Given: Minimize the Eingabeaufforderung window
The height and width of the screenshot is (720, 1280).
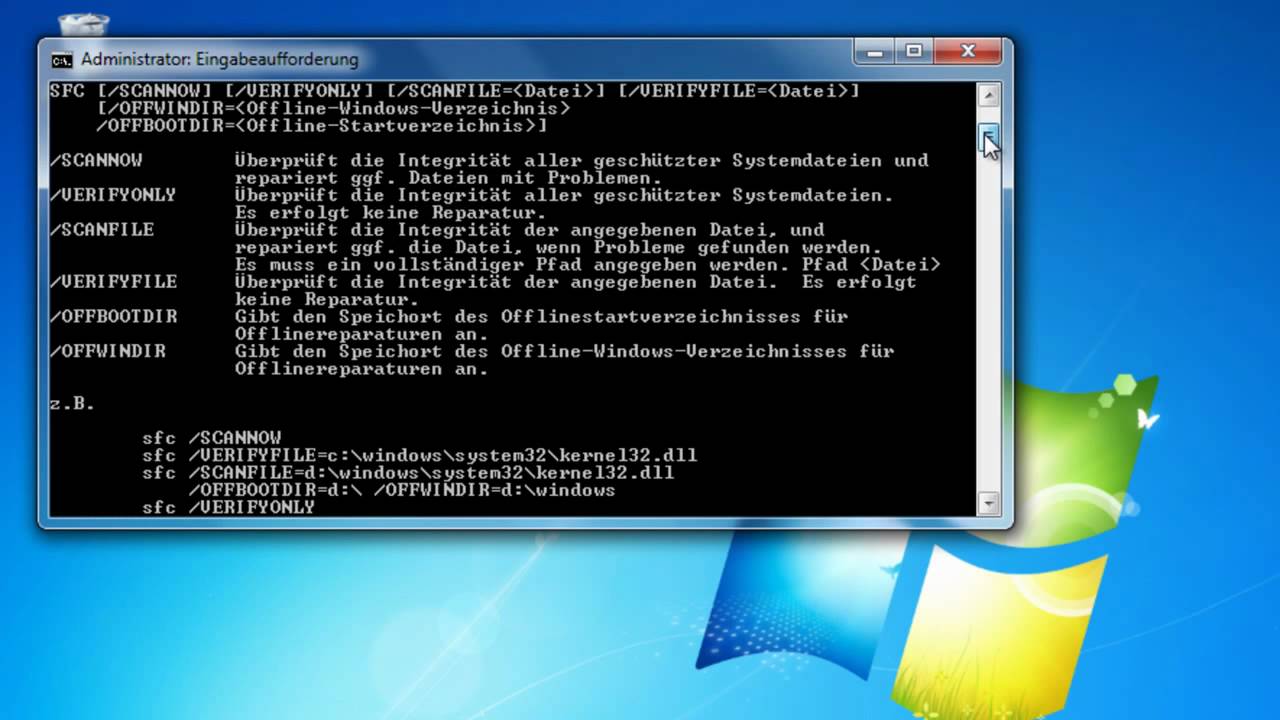Looking at the screenshot, I should 875,51.
